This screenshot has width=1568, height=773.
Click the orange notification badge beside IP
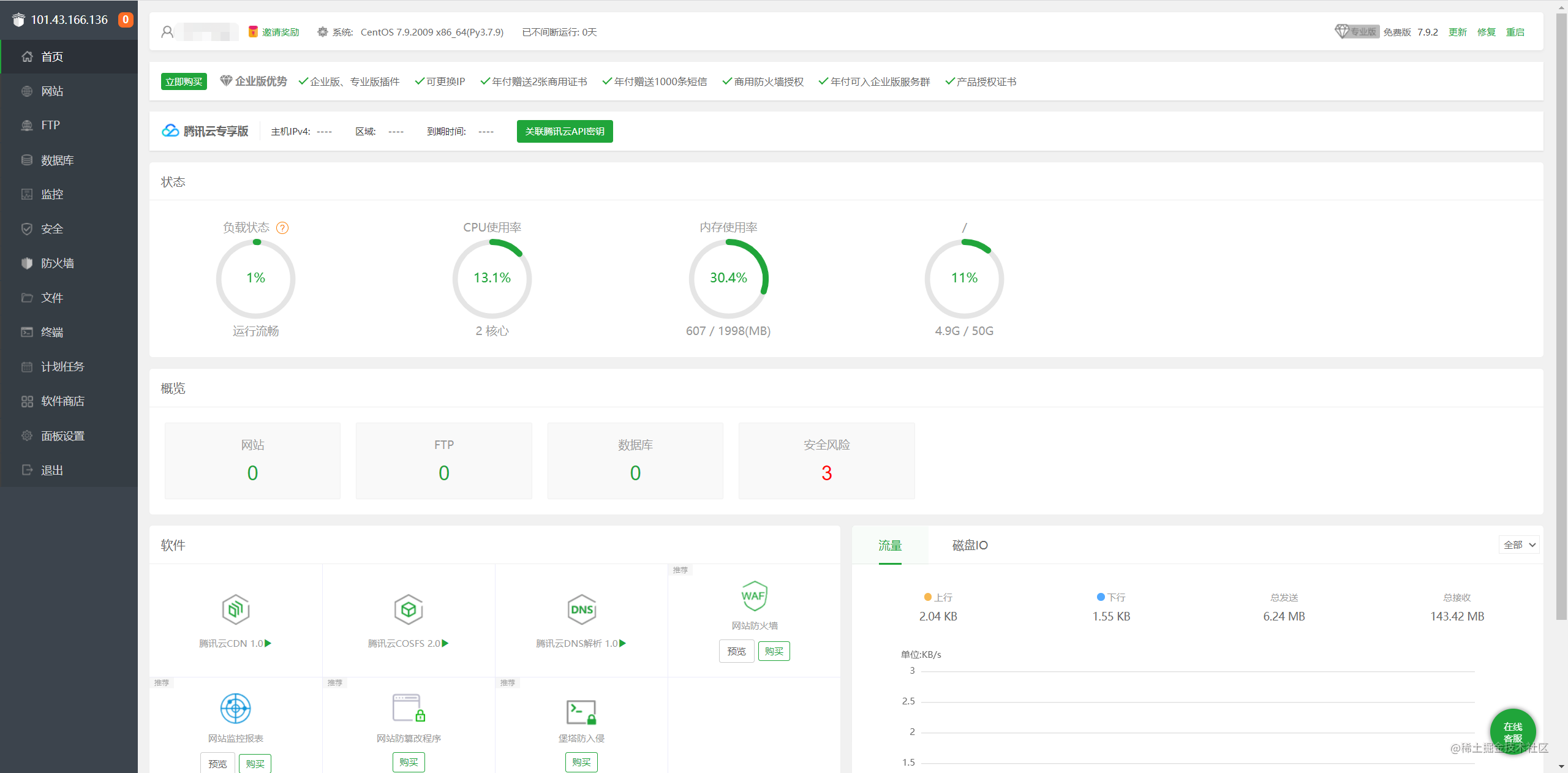coord(126,20)
